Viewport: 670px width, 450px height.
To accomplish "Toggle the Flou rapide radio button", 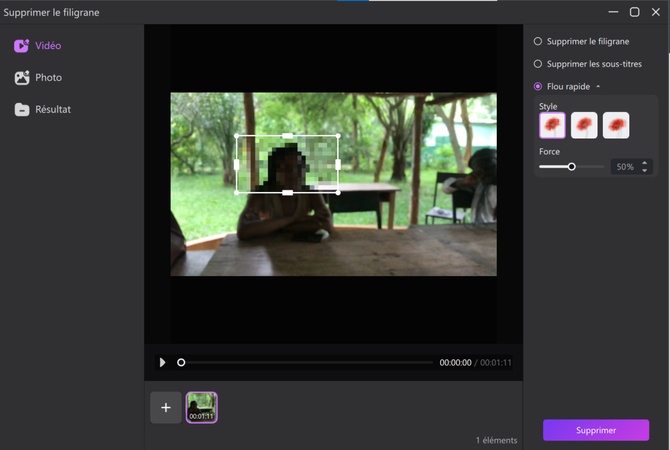I will click(x=538, y=87).
